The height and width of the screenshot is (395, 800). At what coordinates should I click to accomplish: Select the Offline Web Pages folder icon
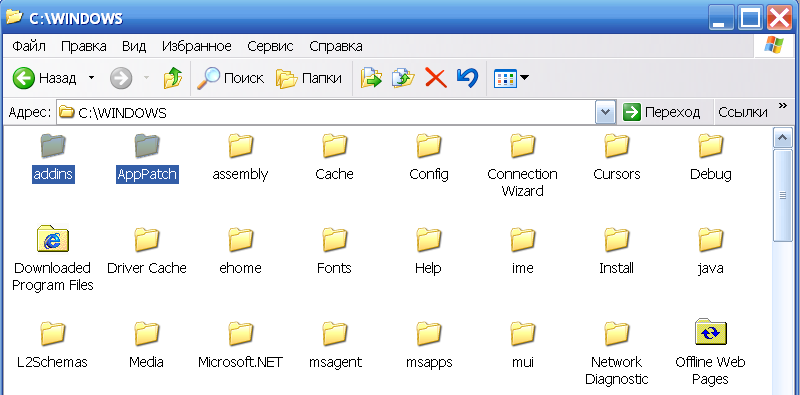pyautogui.click(x=710, y=332)
